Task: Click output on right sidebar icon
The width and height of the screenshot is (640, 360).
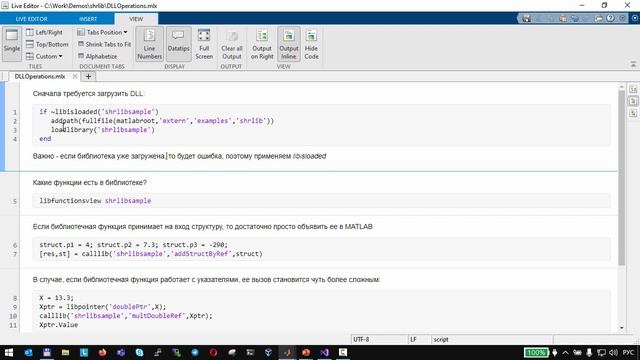Action: pos(633,89)
